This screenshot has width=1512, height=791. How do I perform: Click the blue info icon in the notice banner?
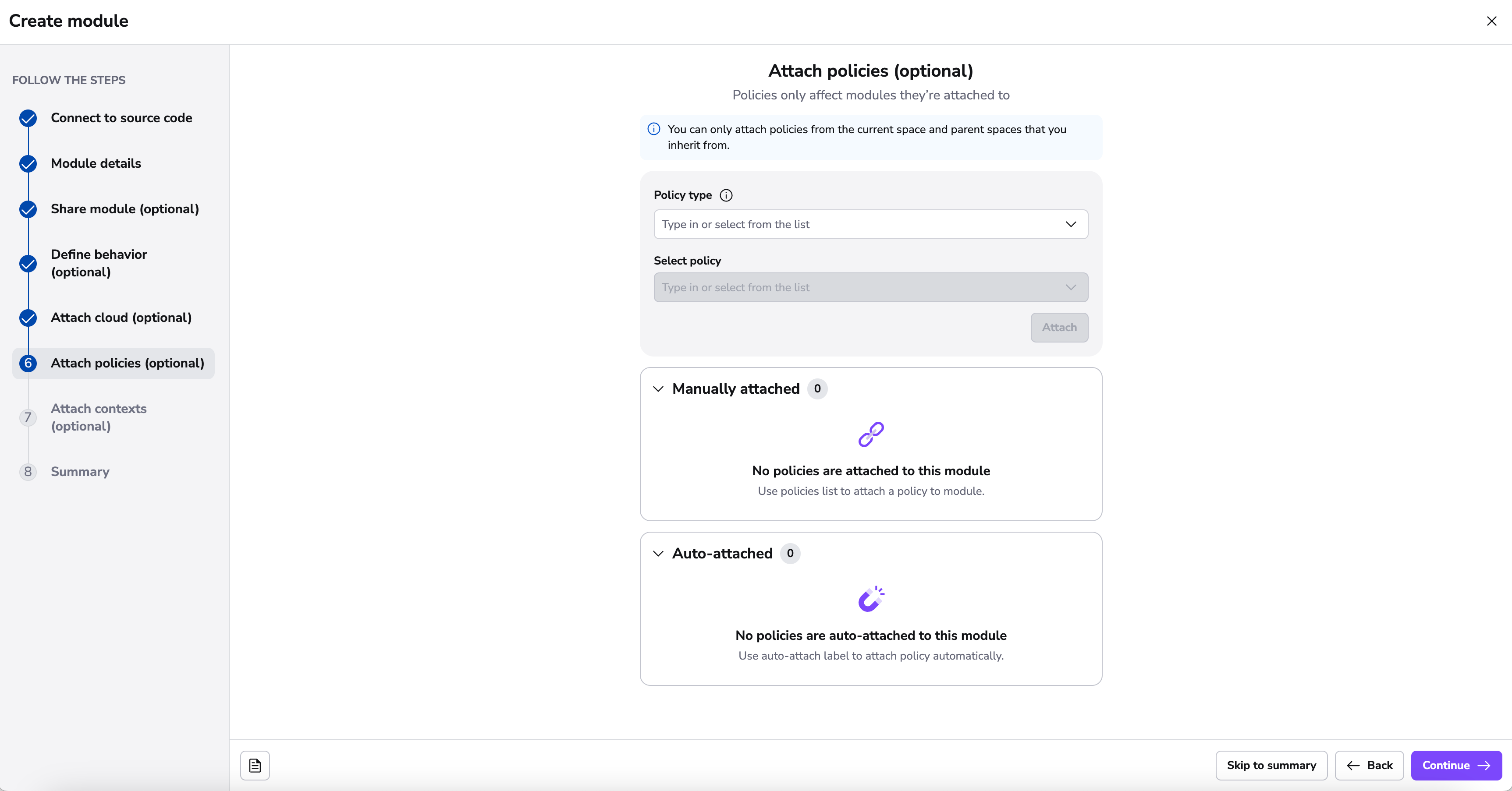coord(654,129)
